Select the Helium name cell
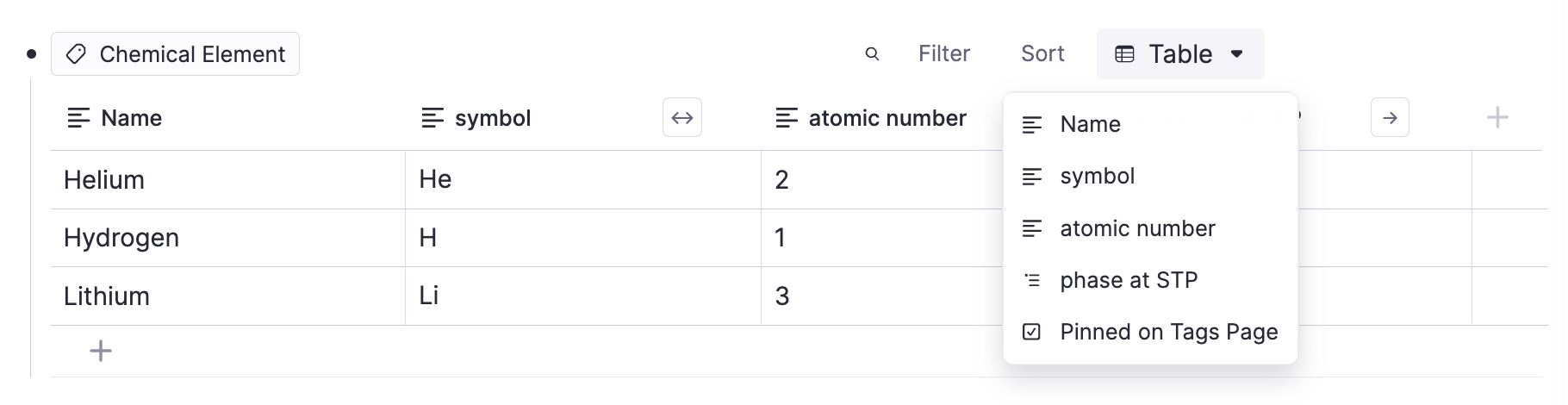This screenshot has width=1568, height=405. click(104, 180)
